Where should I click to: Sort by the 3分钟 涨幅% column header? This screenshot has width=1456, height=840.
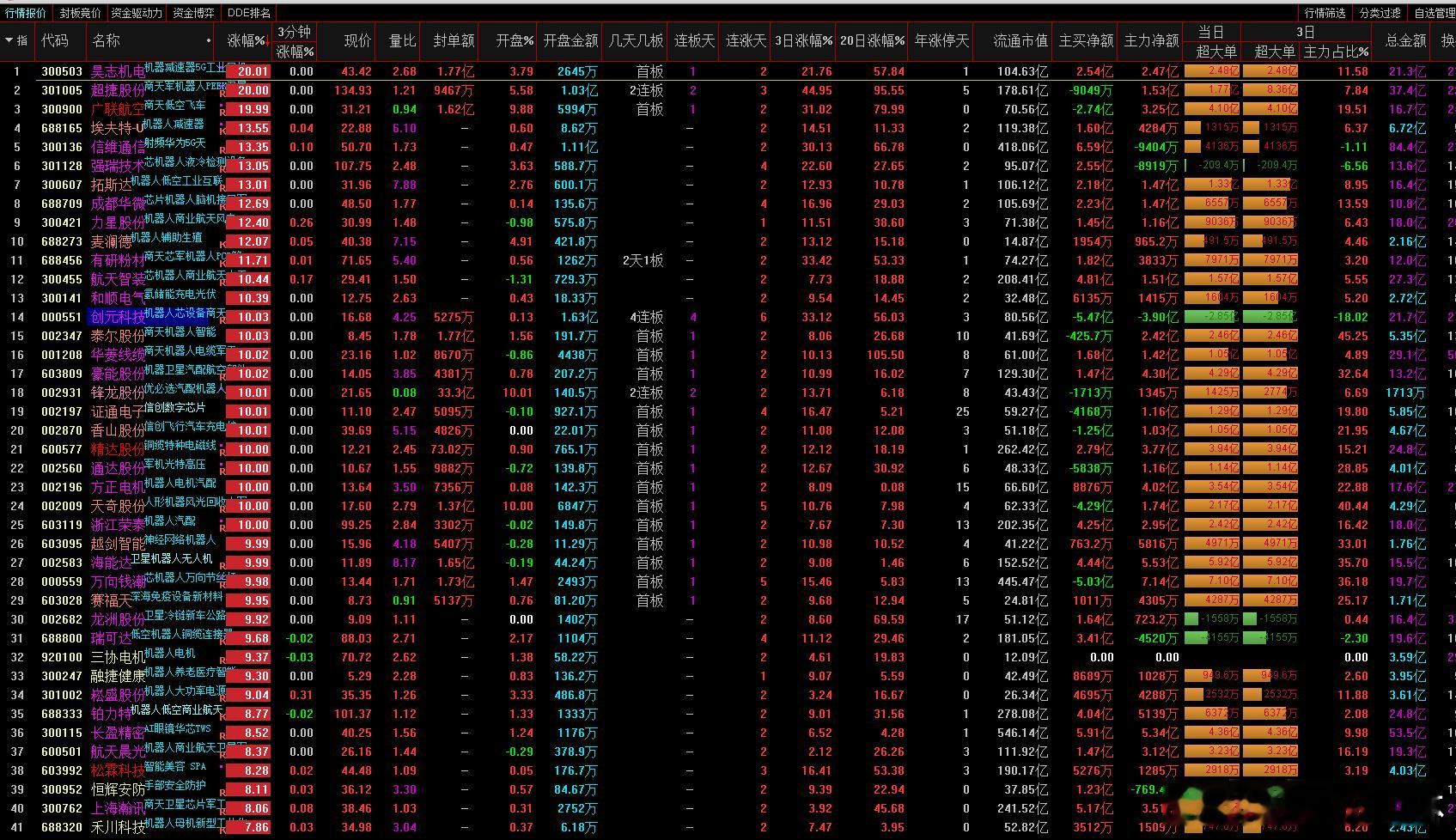[x=295, y=41]
